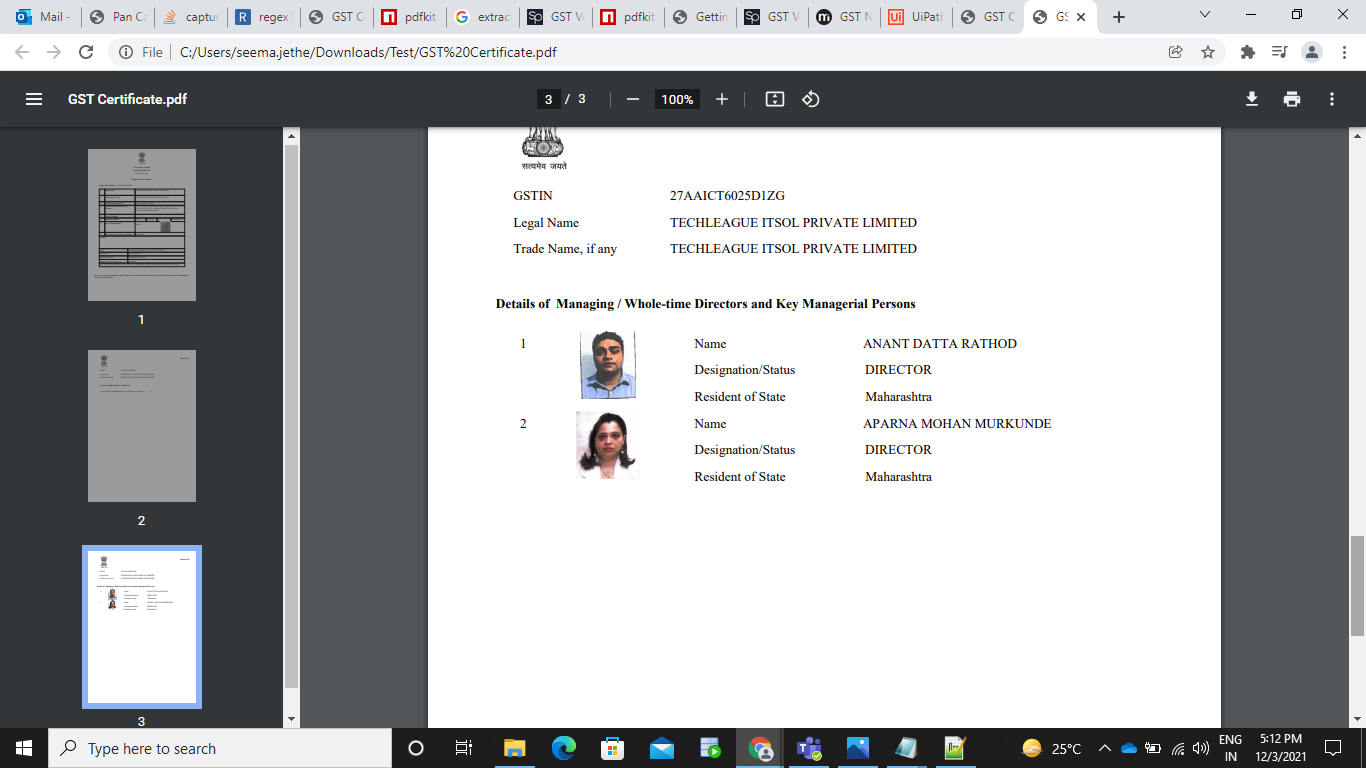Image resolution: width=1366 pixels, height=768 pixels.
Task: Open the Windows notification center
Action: [1332, 748]
